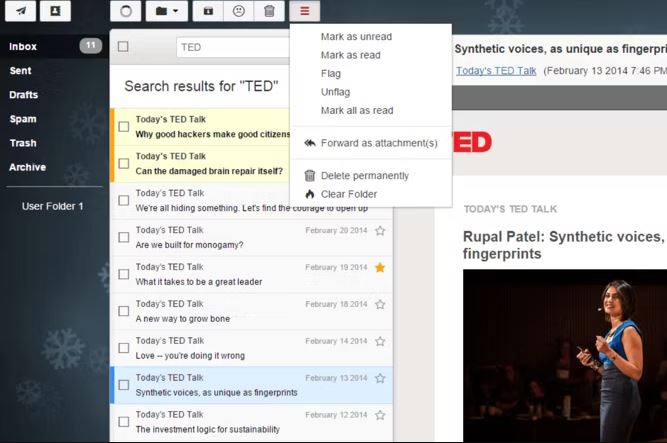Click the compose message paper plane icon
The image size is (667, 443).
[x=20, y=11]
